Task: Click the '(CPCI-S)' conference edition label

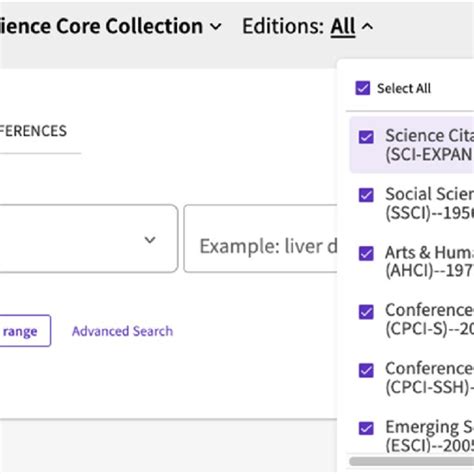Action: click(x=429, y=320)
